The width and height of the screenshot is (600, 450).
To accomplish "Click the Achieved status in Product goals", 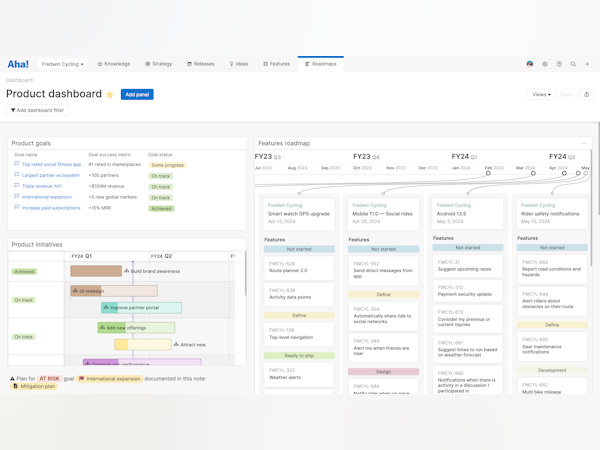I will pos(161,209).
